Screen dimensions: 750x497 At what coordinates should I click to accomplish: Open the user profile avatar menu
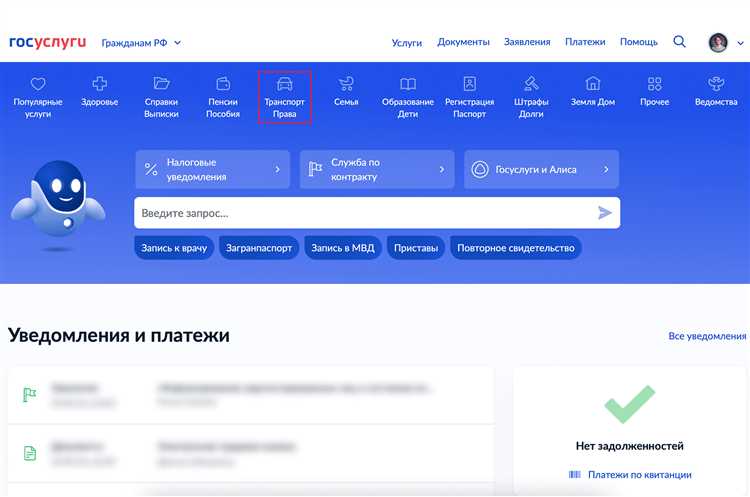[x=718, y=42]
